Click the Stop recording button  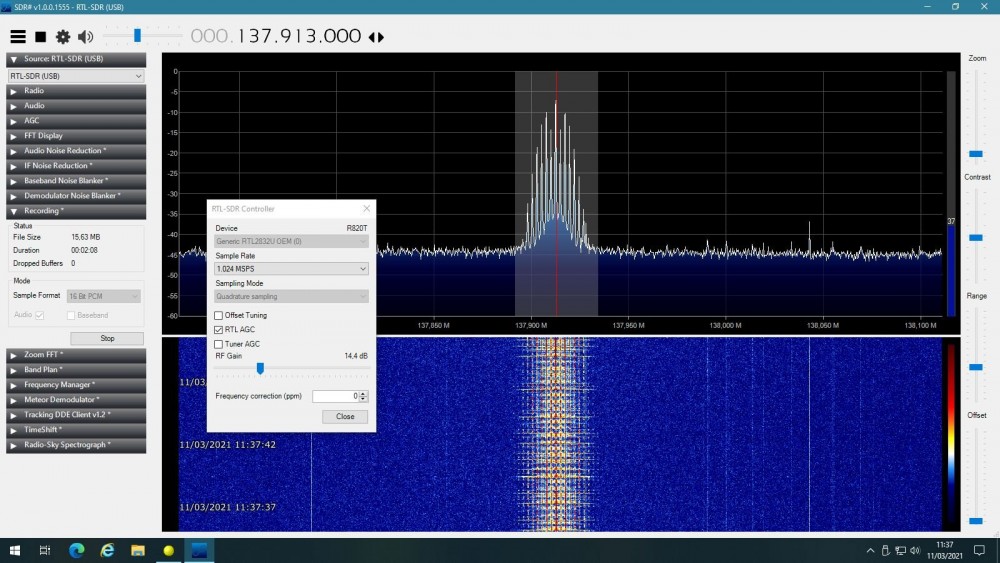coord(107,339)
